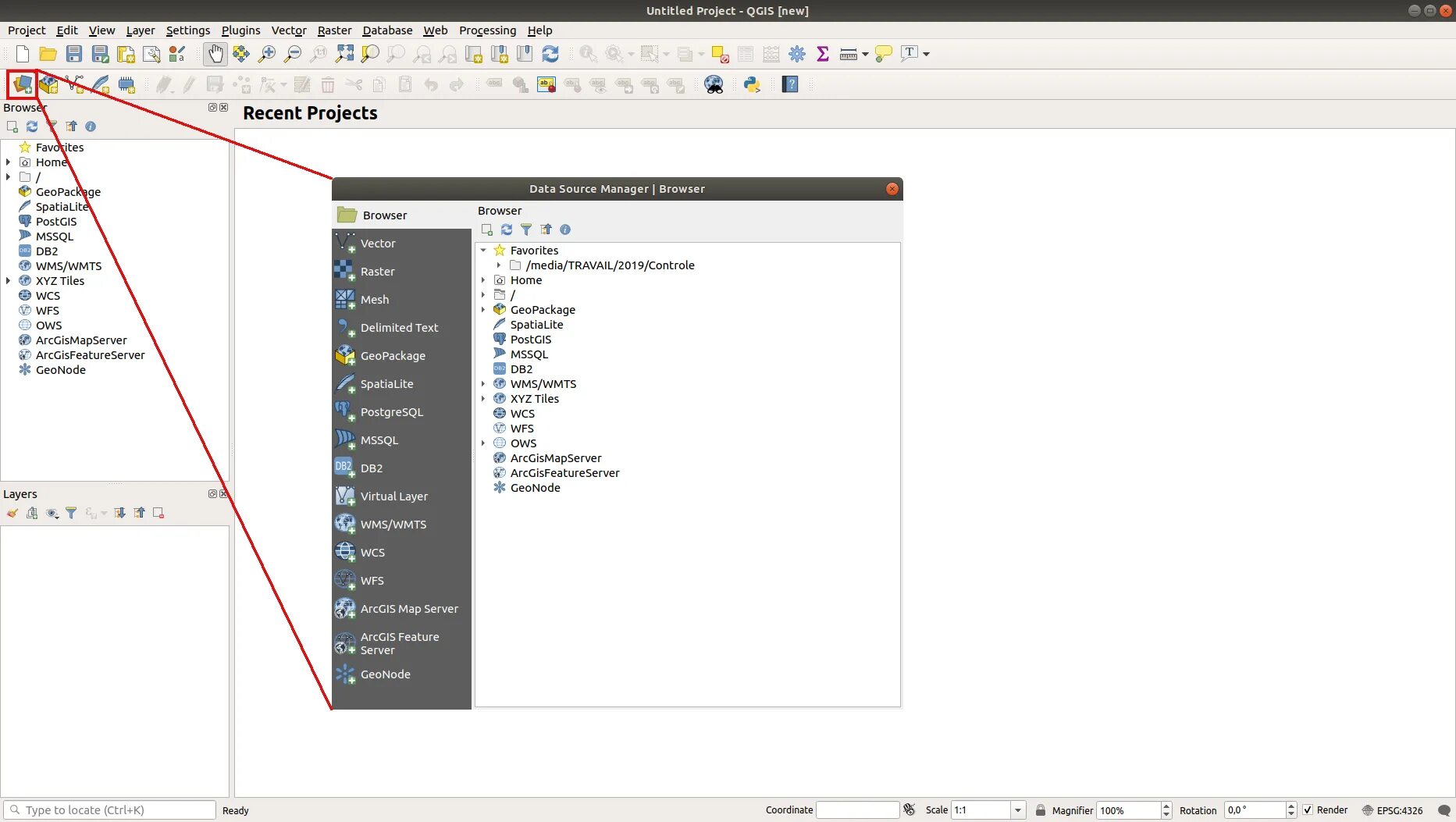Open the Plugins menu
1456x822 pixels.
click(x=241, y=30)
